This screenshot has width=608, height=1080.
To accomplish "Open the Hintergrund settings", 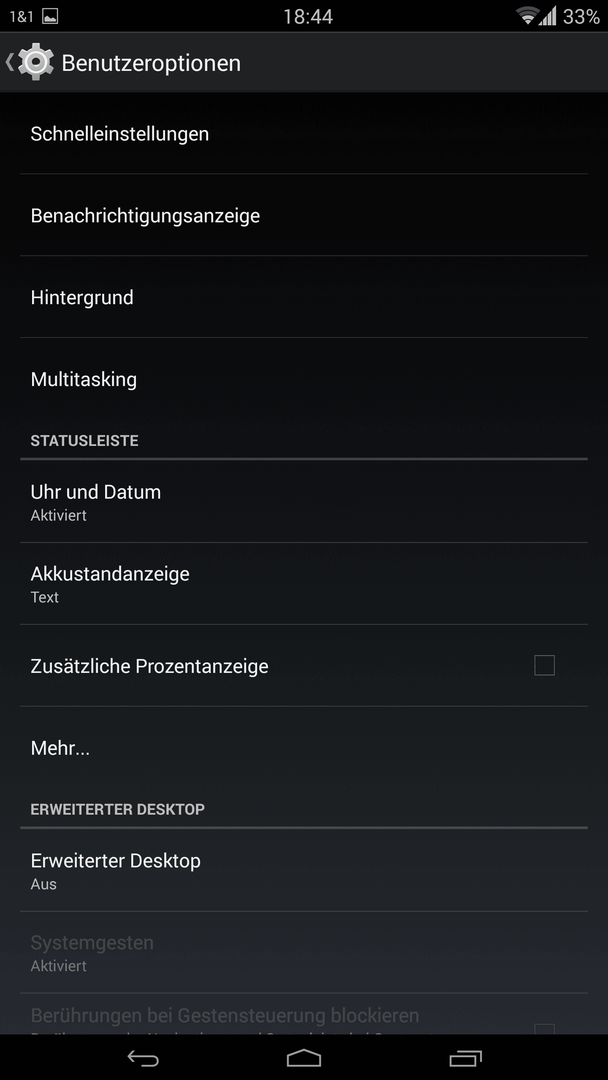I will click(304, 298).
